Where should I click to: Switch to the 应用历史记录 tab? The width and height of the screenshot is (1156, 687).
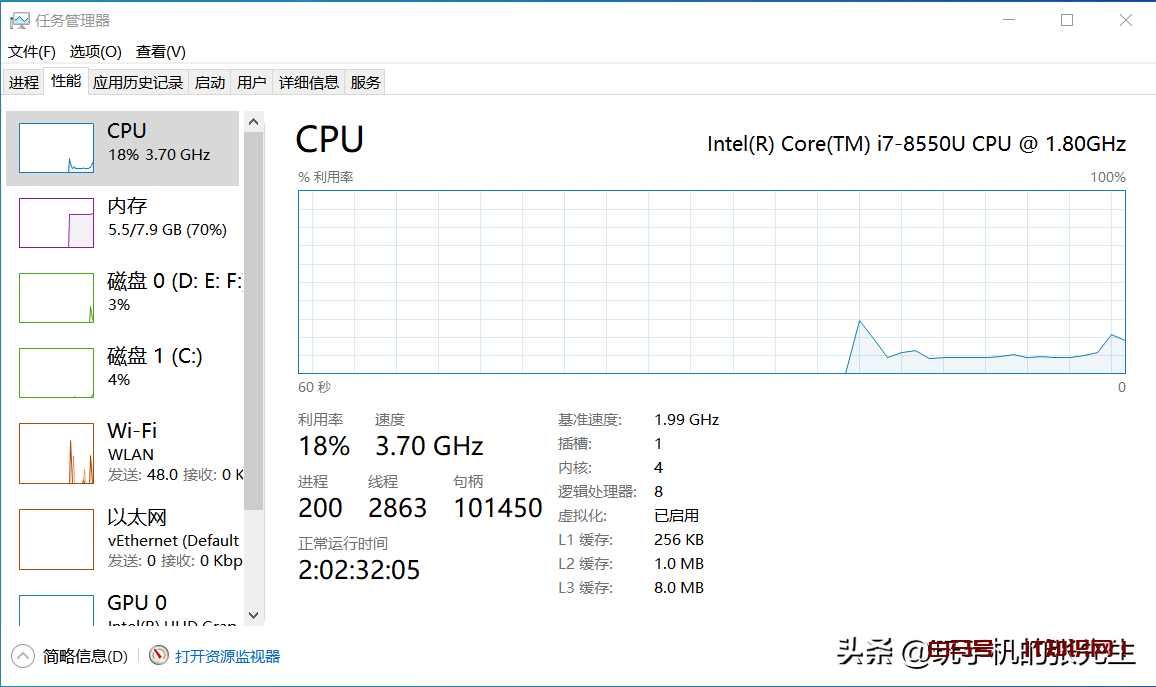tap(138, 83)
